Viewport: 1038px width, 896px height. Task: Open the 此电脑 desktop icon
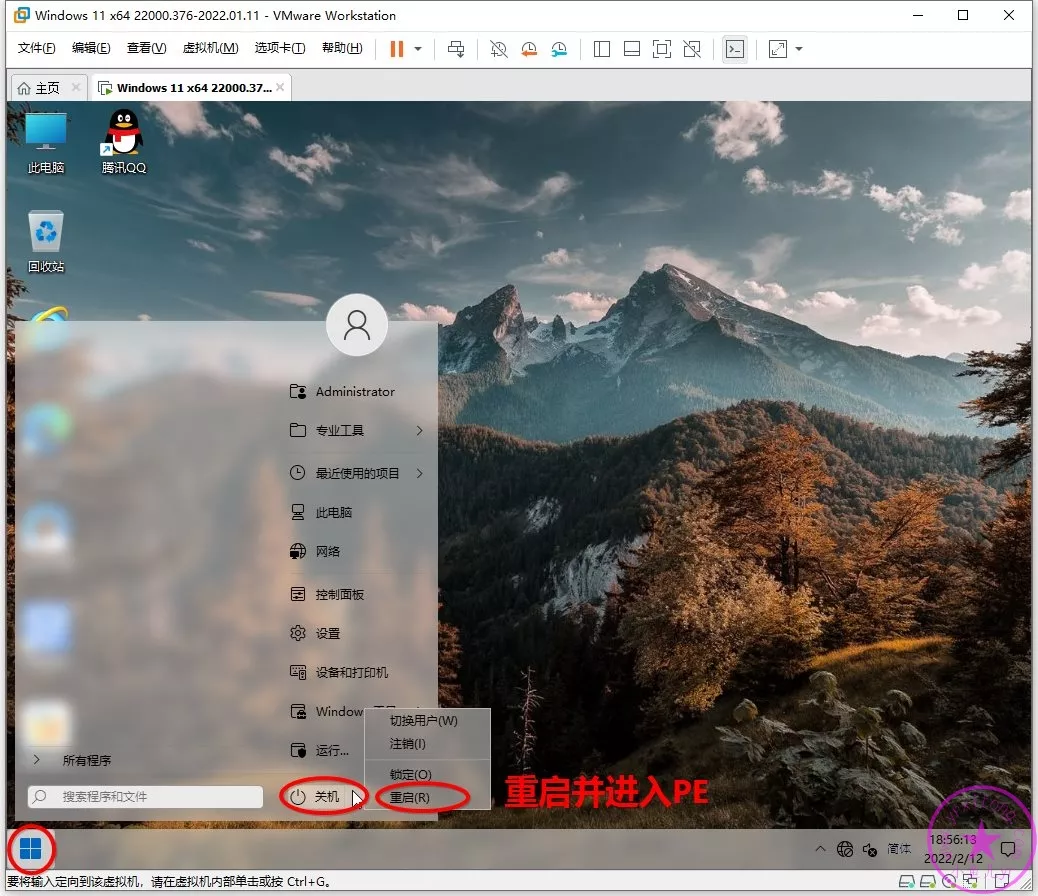coord(46,141)
